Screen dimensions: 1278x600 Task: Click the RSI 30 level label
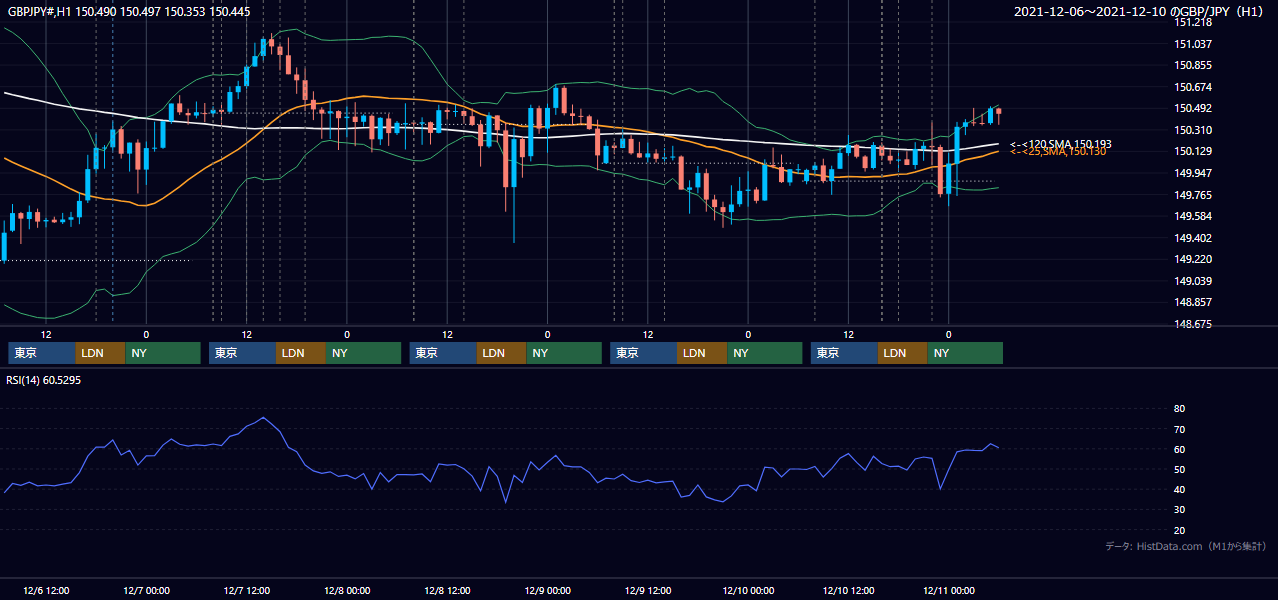pyautogui.click(x=1179, y=510)
